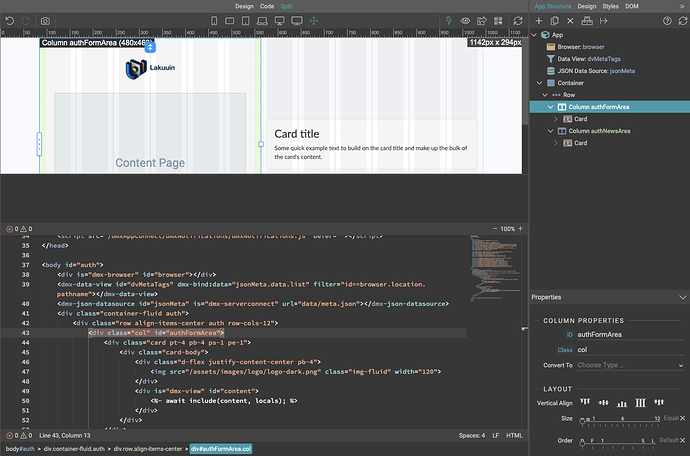This screenshot has width=690, height=456.
Task: Undo the last change in the toolbar
Action: [10, 21]
